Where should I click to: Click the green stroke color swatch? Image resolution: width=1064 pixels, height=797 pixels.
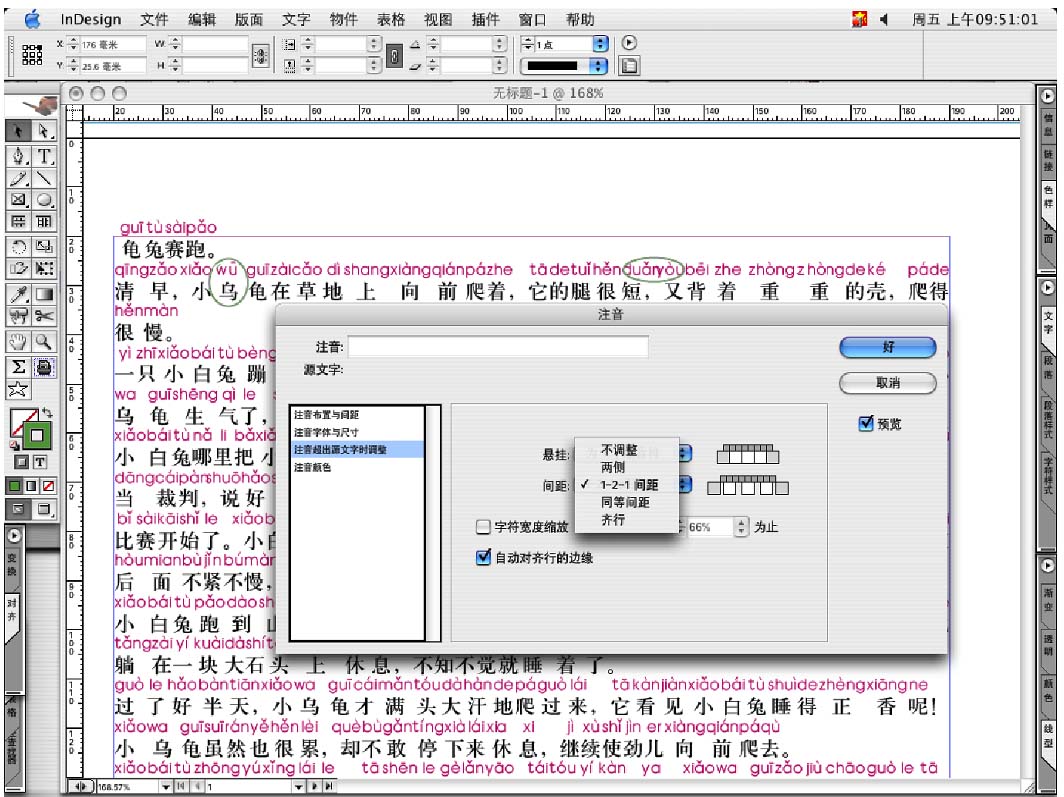tap(39, 436)
